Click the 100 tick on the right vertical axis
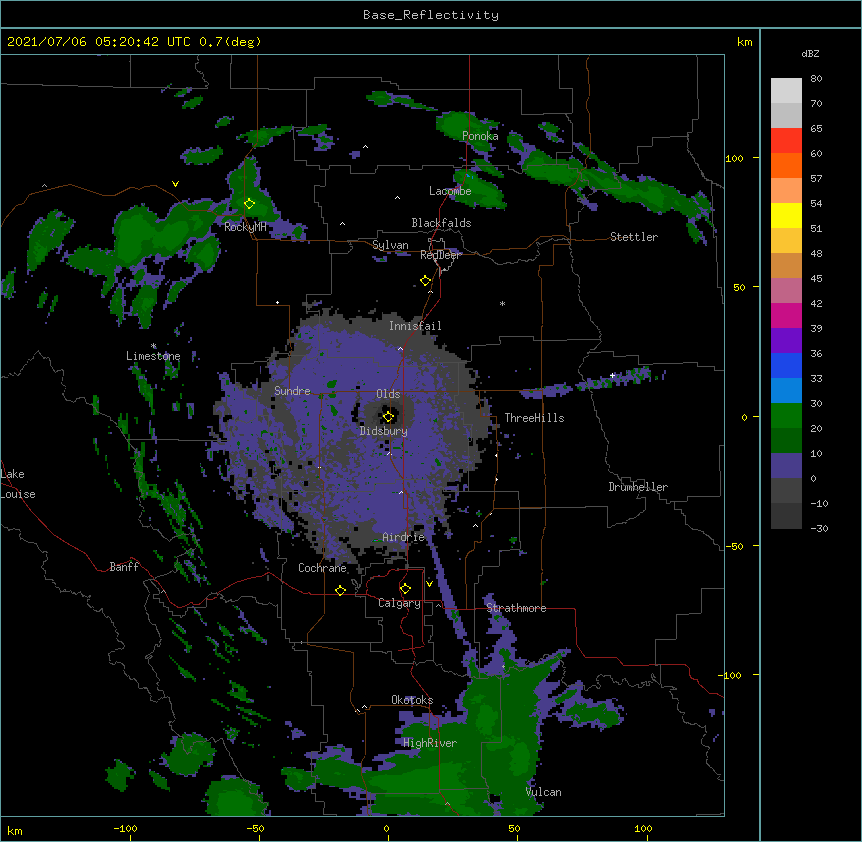 (734, 158)
